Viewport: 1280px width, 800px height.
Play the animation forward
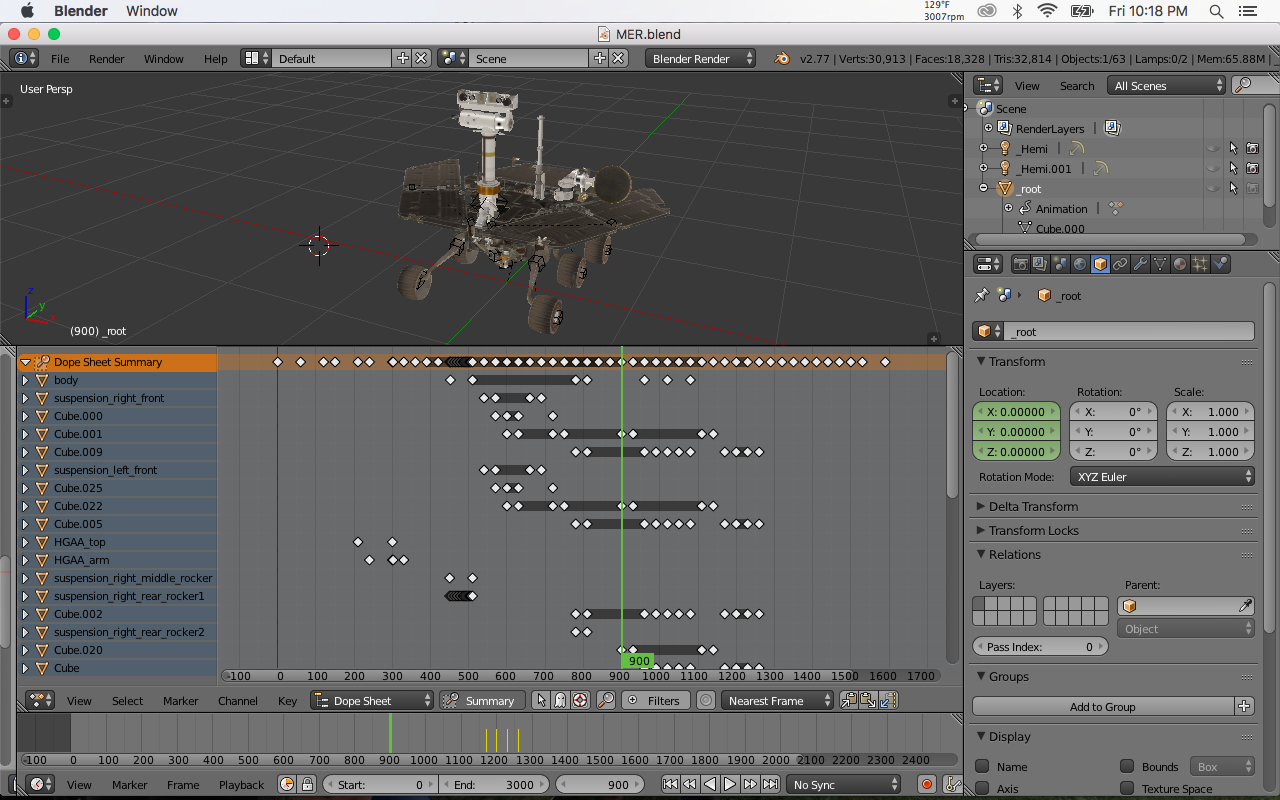tap(731, 785)
